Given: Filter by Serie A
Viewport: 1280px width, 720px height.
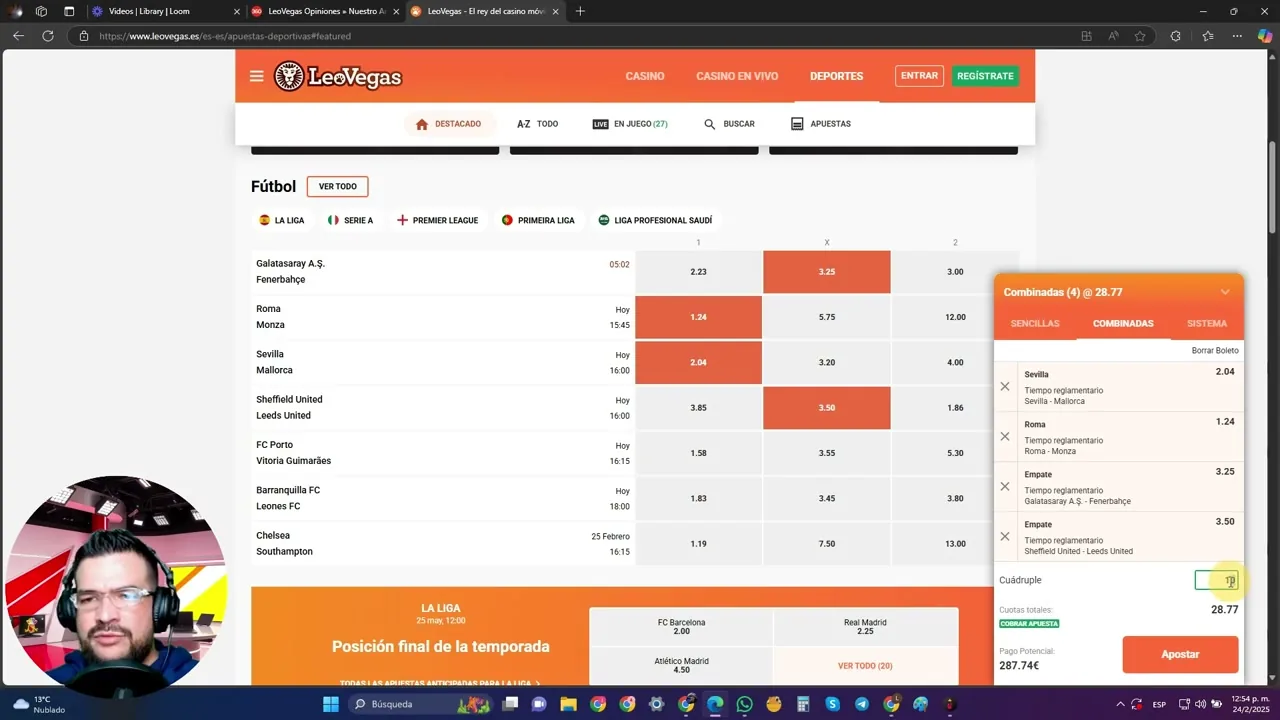Looking at the screenshot, I should point(350,220).
